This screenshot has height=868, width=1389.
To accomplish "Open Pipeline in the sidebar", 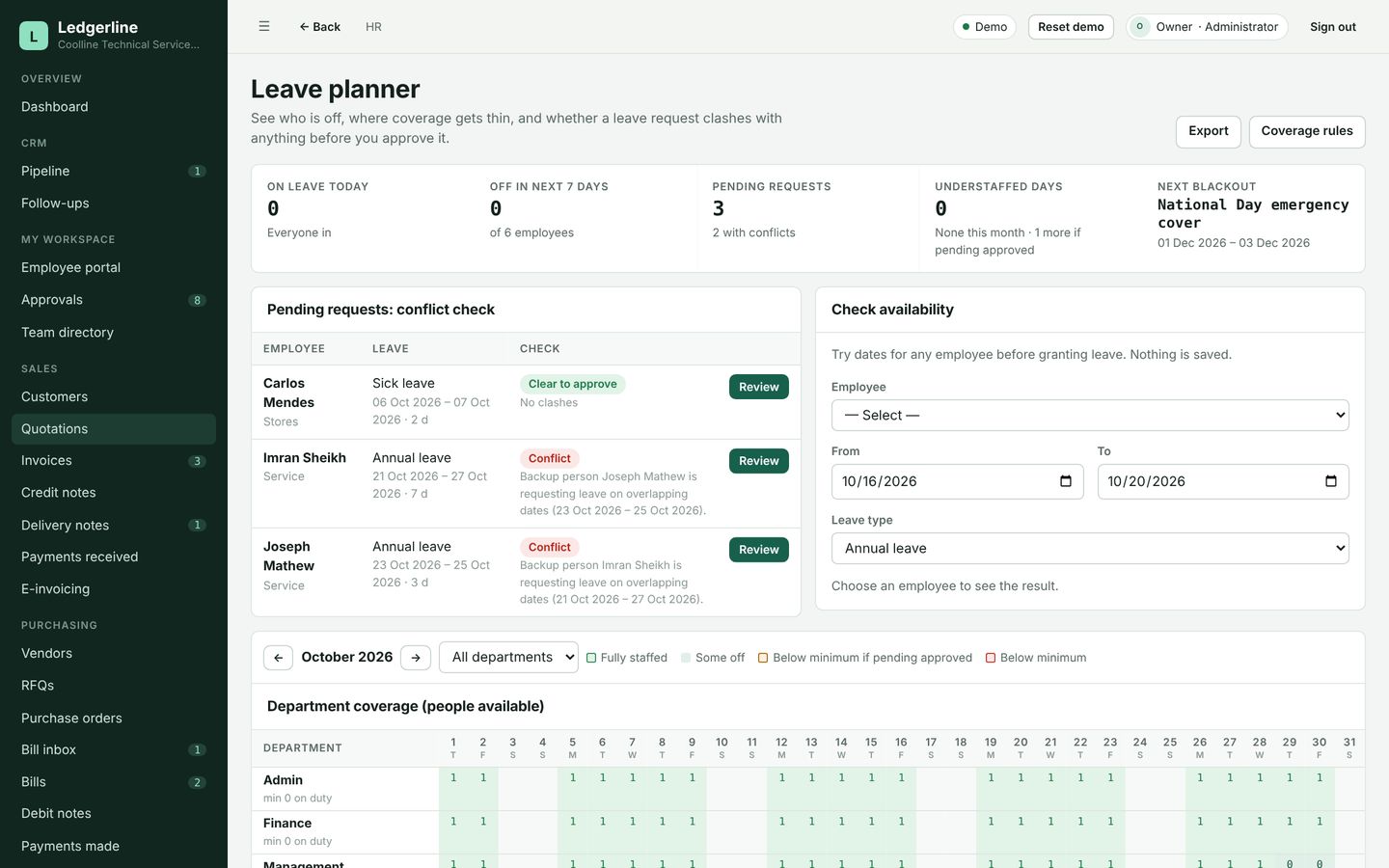I will 114,172.
